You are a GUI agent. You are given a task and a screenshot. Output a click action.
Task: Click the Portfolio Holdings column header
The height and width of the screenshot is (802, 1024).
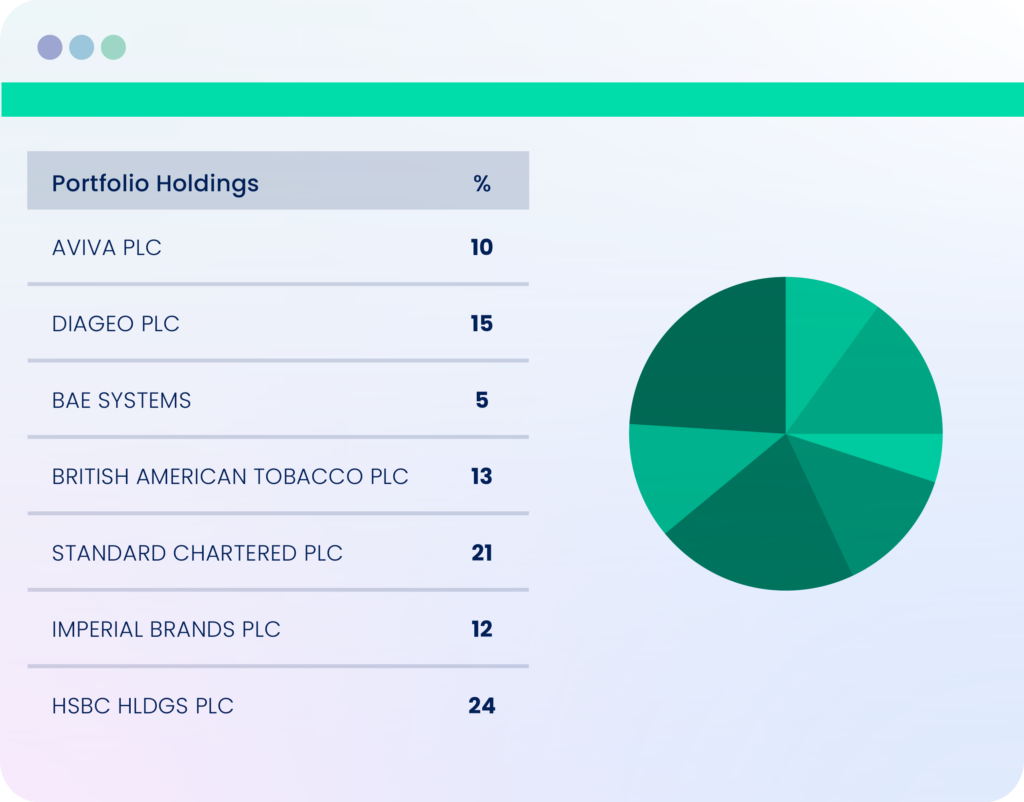155,184
